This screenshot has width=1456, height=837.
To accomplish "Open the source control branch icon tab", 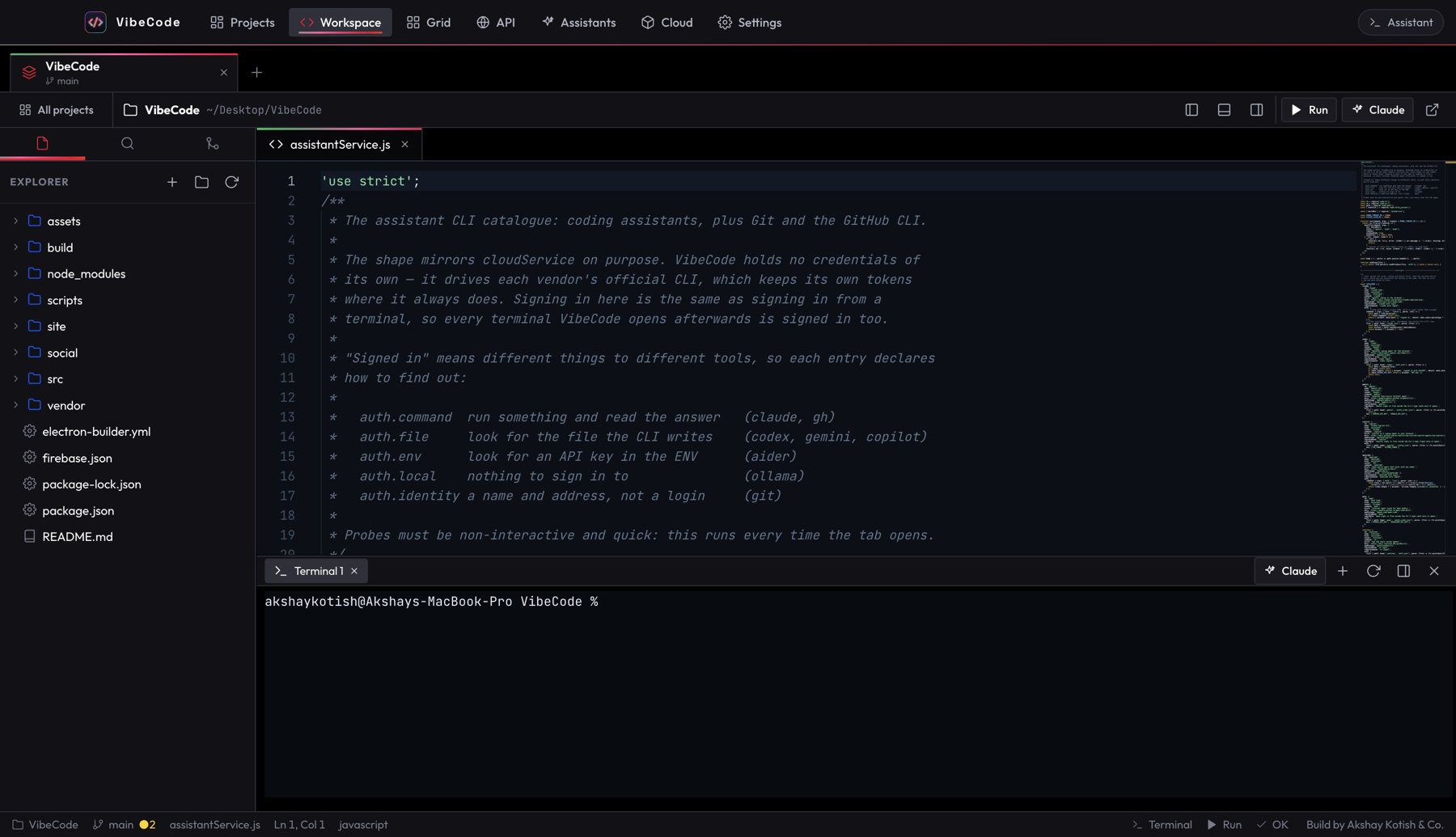I will click(x=212, y=143).
